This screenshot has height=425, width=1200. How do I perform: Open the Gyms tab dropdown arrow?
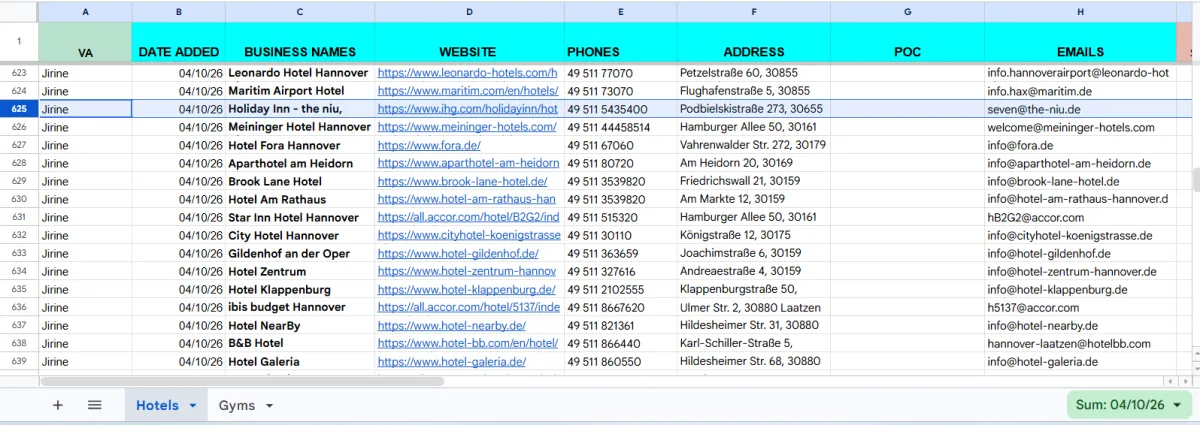click(x=268, y=405)
